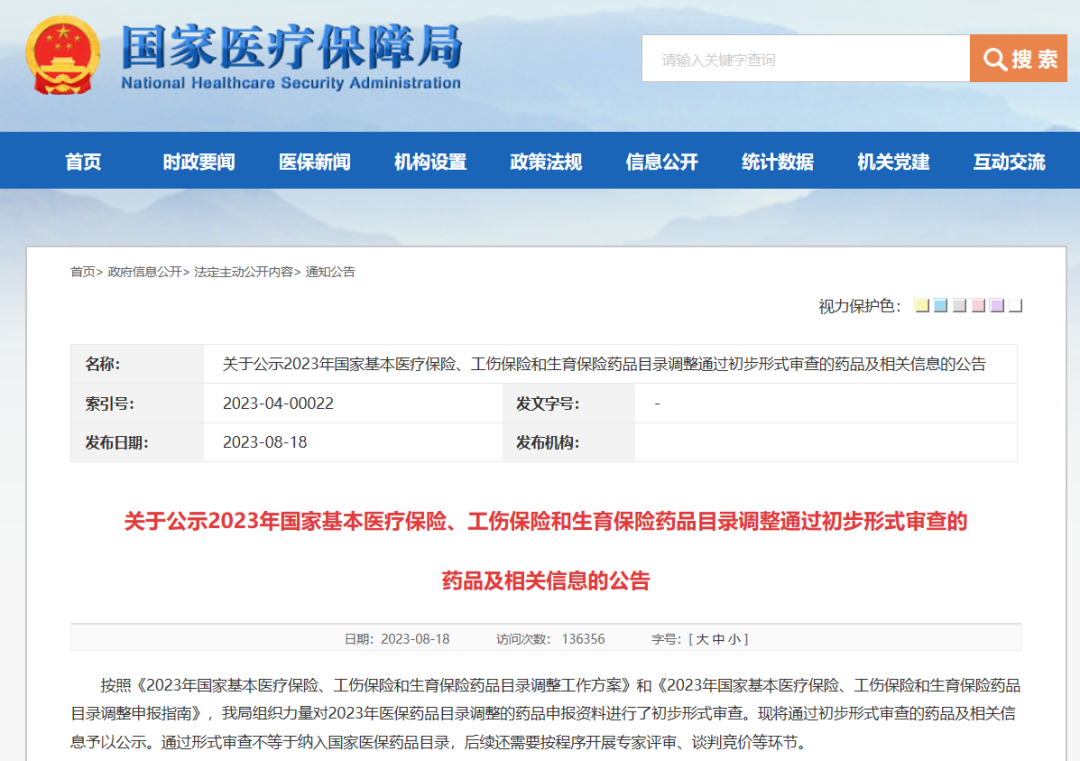Apply the purple eye-protection color swatch
Screen dimensions: 1080x761
[997, 306]
